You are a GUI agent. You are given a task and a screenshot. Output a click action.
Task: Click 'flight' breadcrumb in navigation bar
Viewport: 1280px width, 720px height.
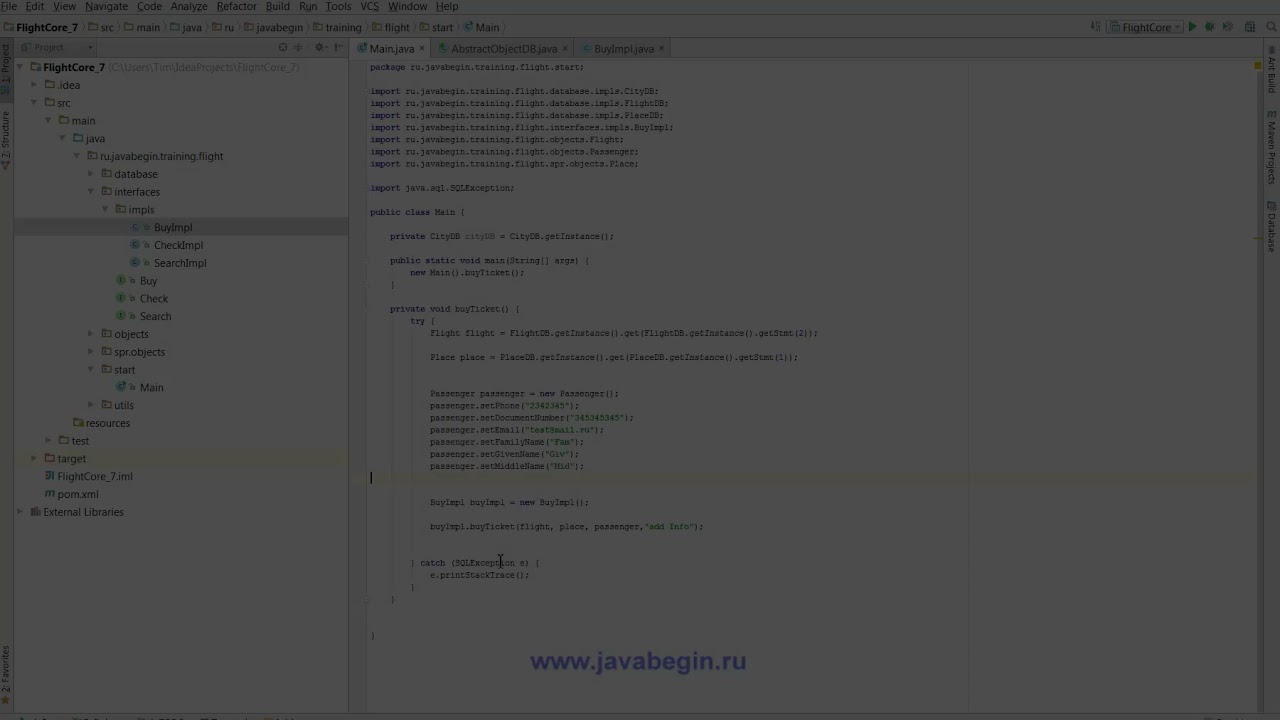(x=397, y=28)
